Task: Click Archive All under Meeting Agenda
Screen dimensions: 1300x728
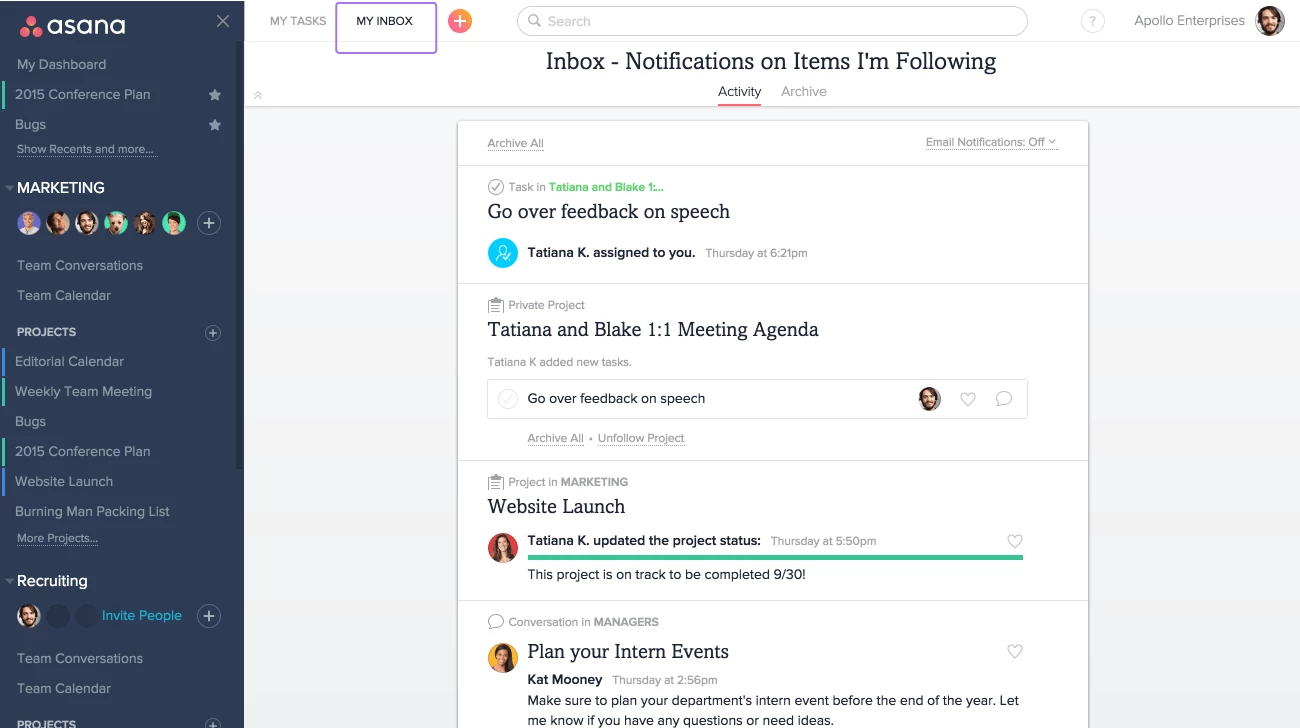Action: [x=555, y=439]
